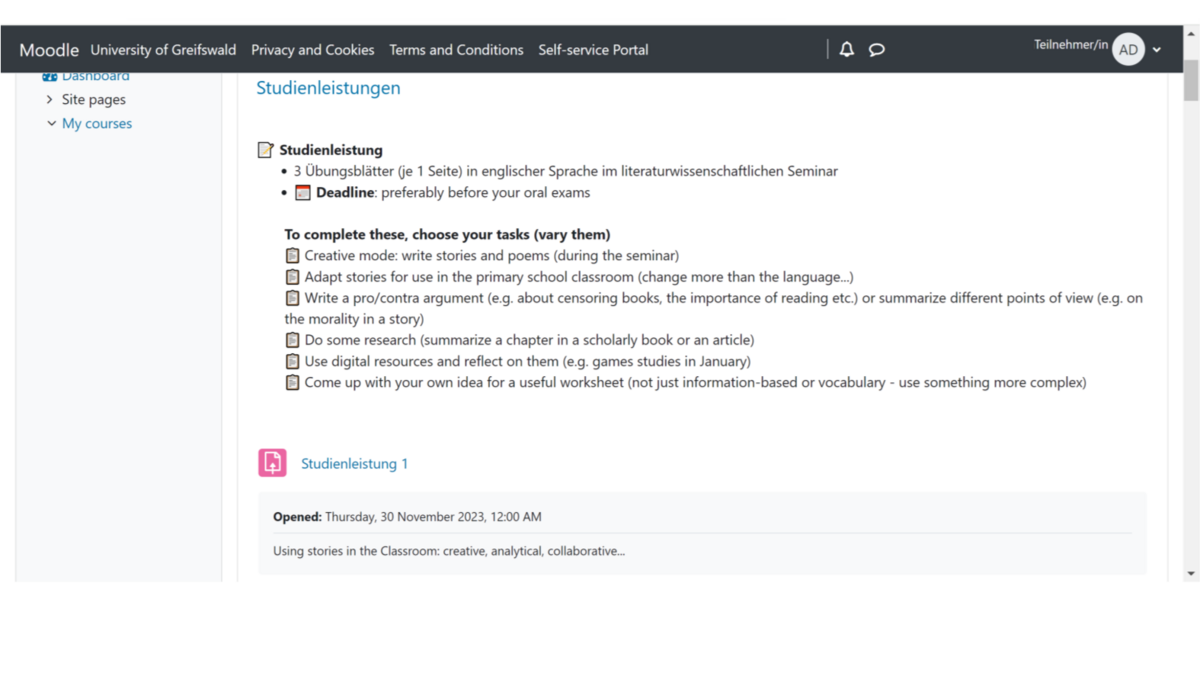Click clipboard icon beside Creative mode task
1200x676 pixels.
click(292, 255)
